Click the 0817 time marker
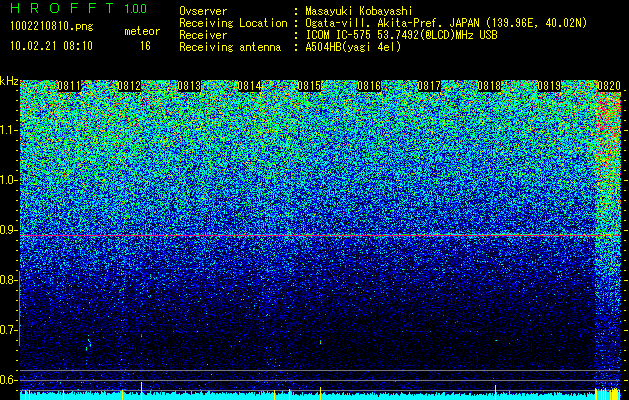Screen dimensions: 629x400 pos(429,86)
